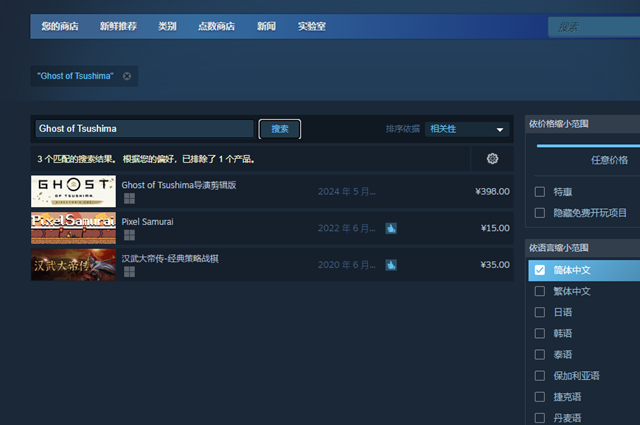
Task: Toggle 隐藏免费开玩项目 checkbox
Action: 540,213
